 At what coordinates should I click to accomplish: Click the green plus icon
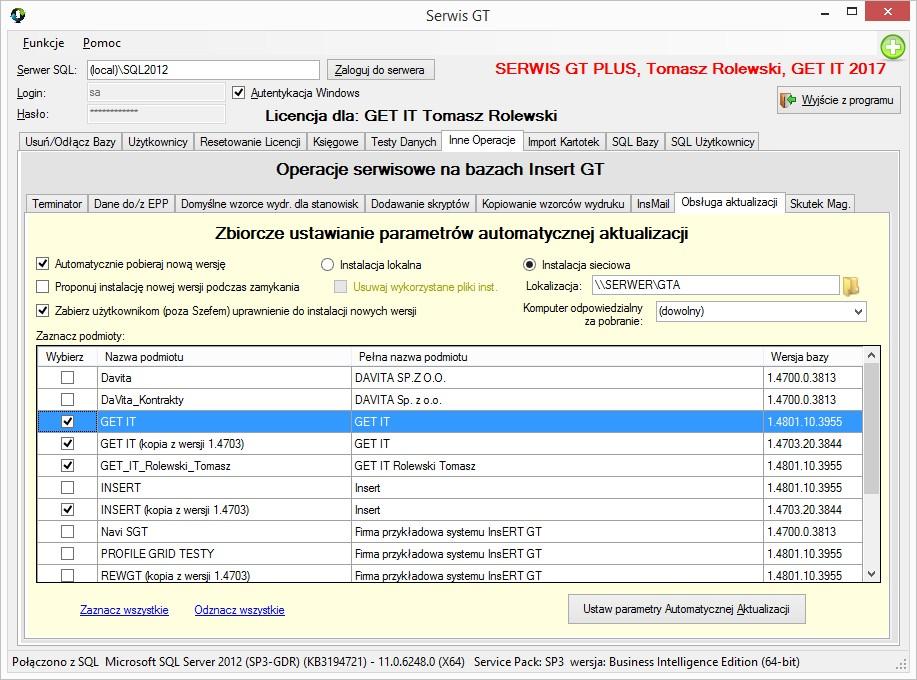892,47
